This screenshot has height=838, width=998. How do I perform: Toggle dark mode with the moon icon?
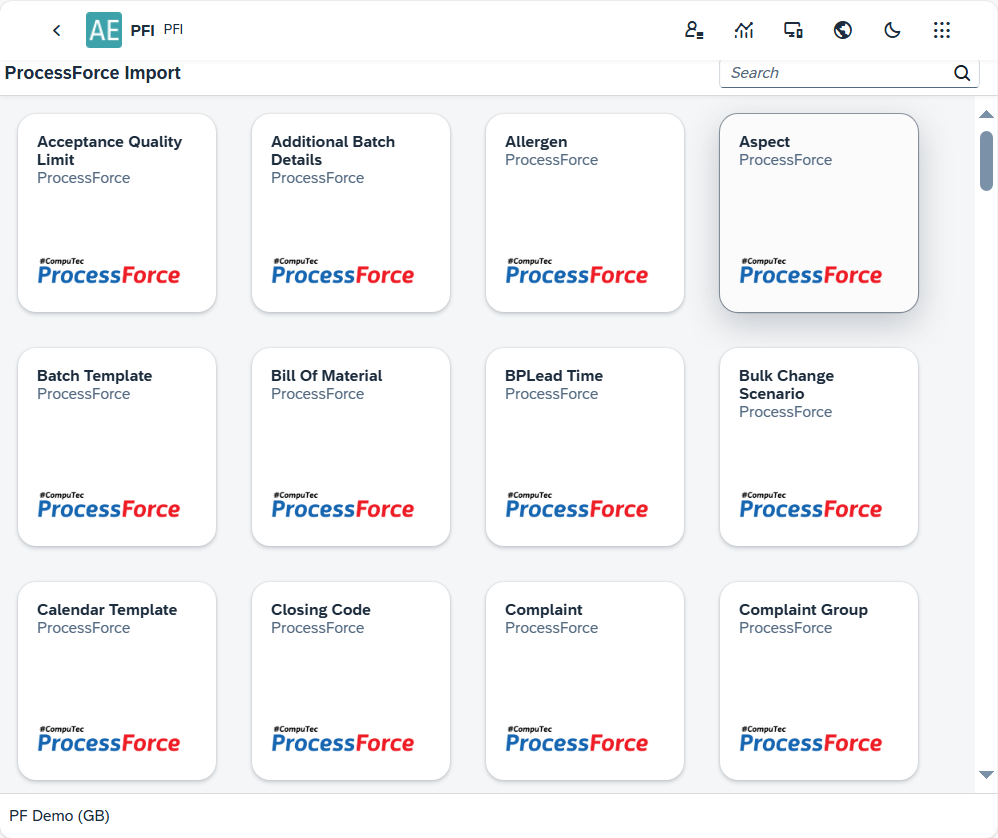(892, 30)
